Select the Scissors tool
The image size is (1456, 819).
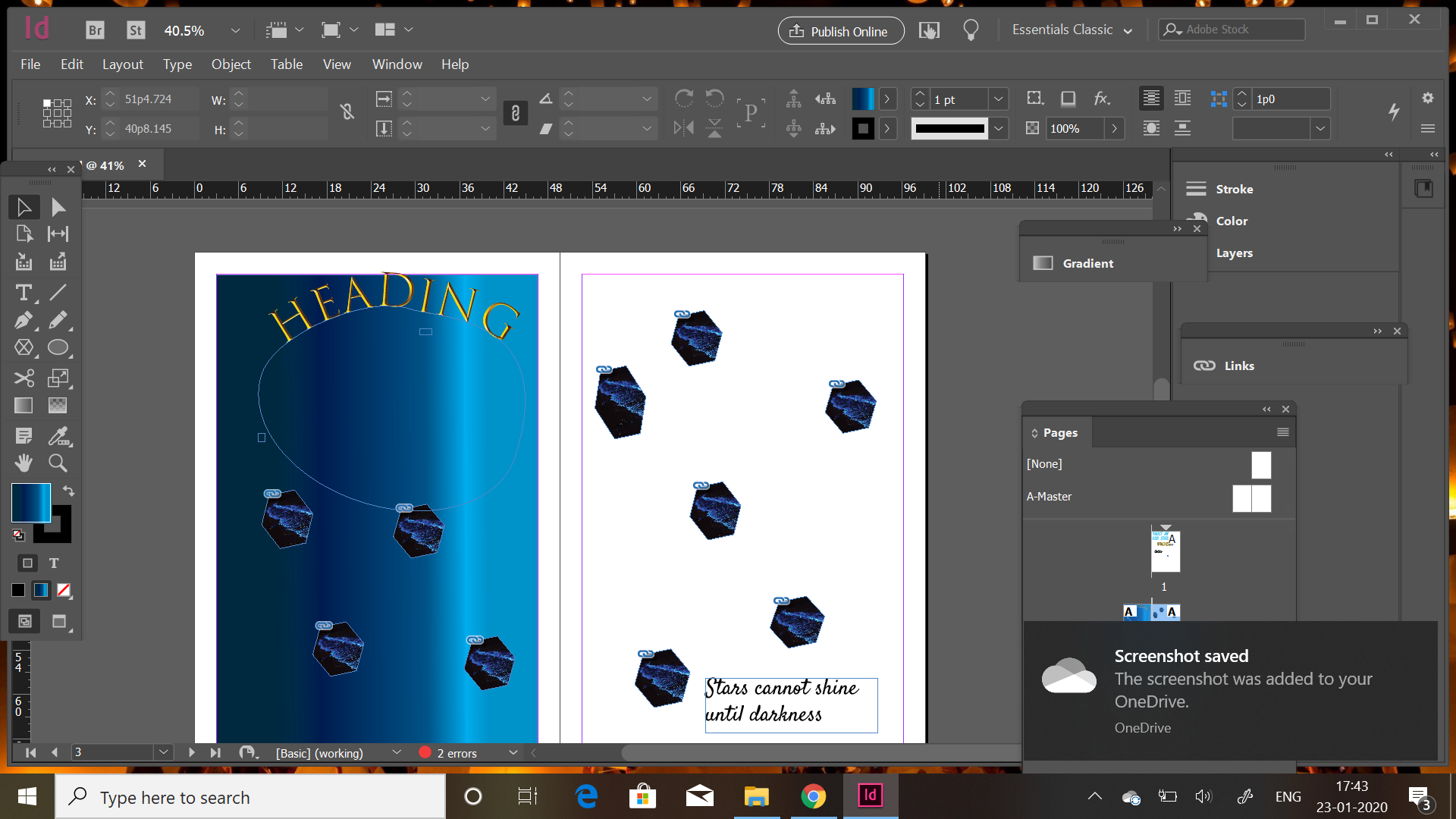[x=24, y=378]
